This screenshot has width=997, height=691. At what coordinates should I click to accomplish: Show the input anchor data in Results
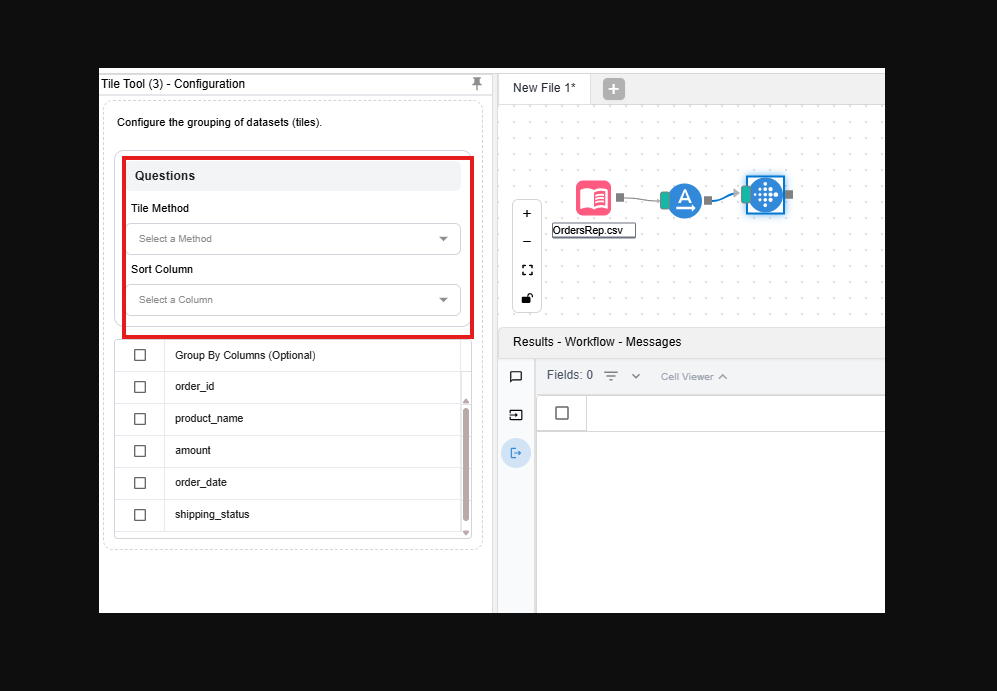[x=516, y=415]
